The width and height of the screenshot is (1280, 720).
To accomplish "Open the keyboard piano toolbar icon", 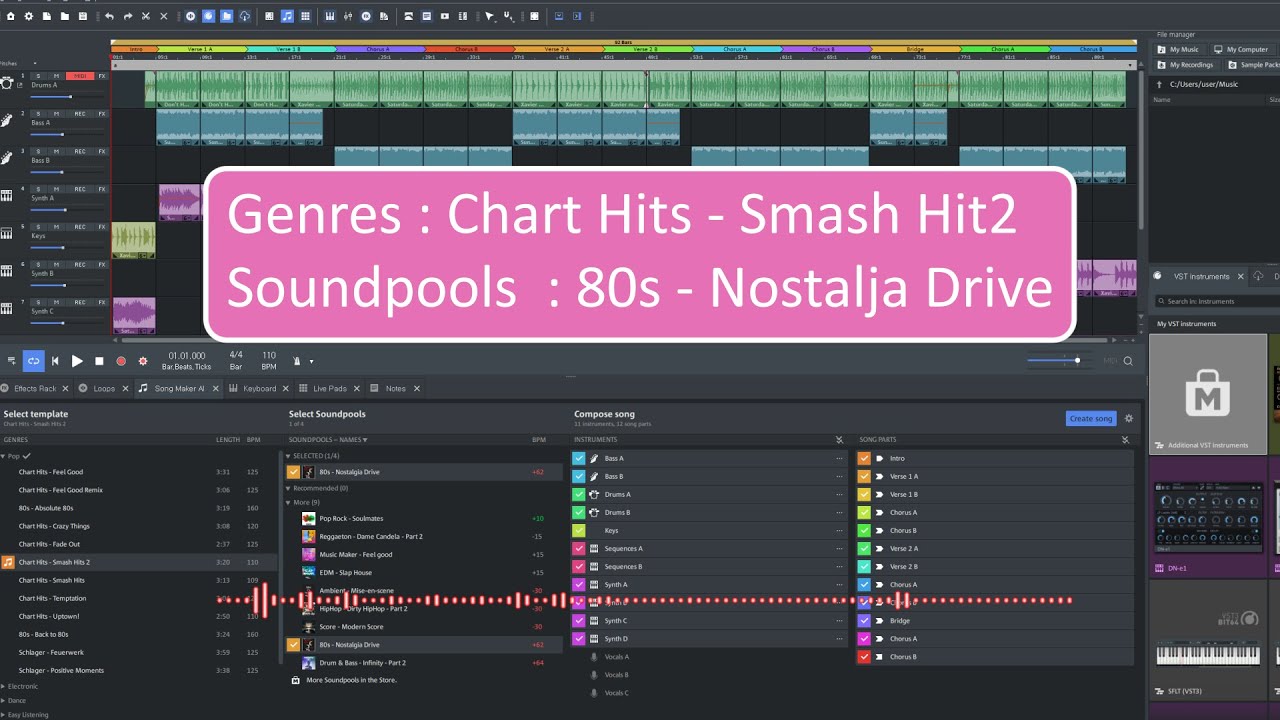I will 330,16.
